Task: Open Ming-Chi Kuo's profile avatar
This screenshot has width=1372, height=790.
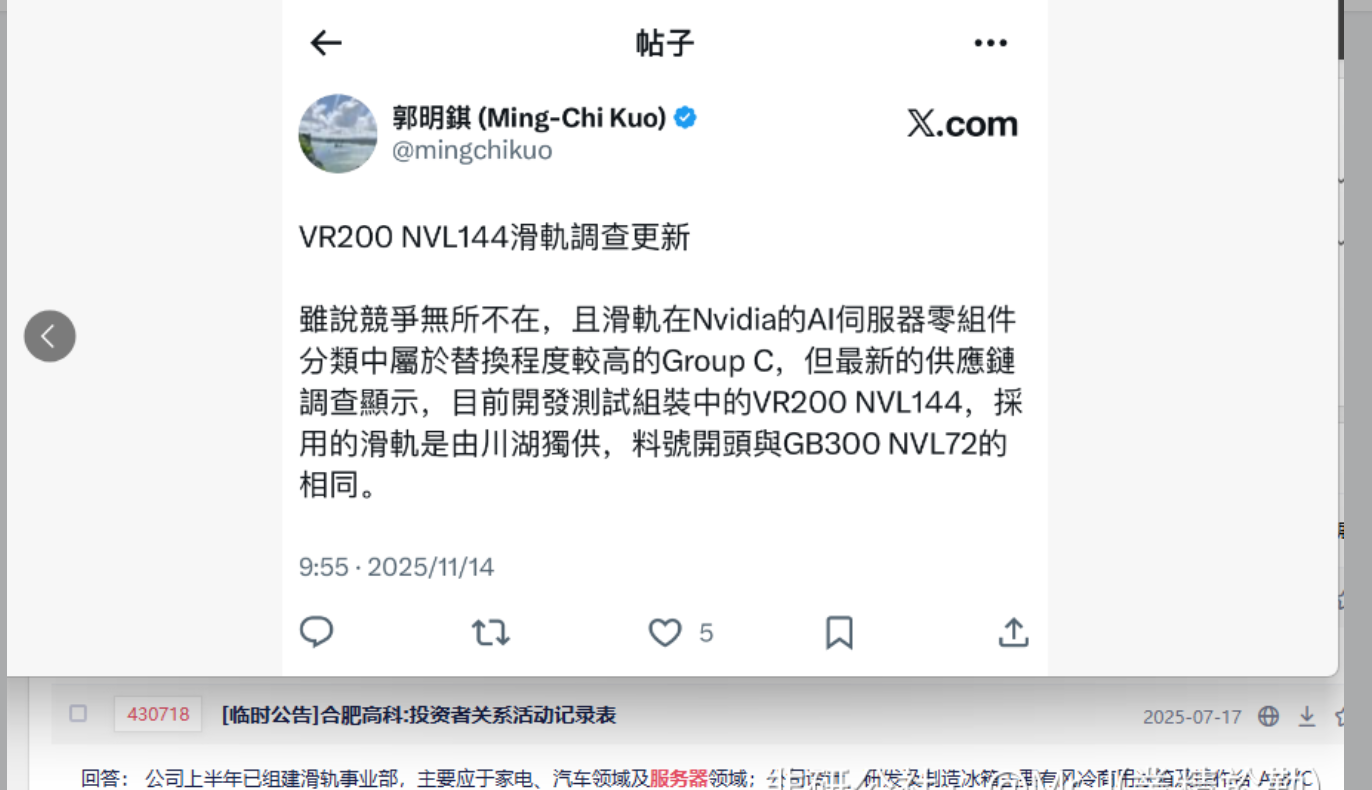Action: click(x=338, y=134)
